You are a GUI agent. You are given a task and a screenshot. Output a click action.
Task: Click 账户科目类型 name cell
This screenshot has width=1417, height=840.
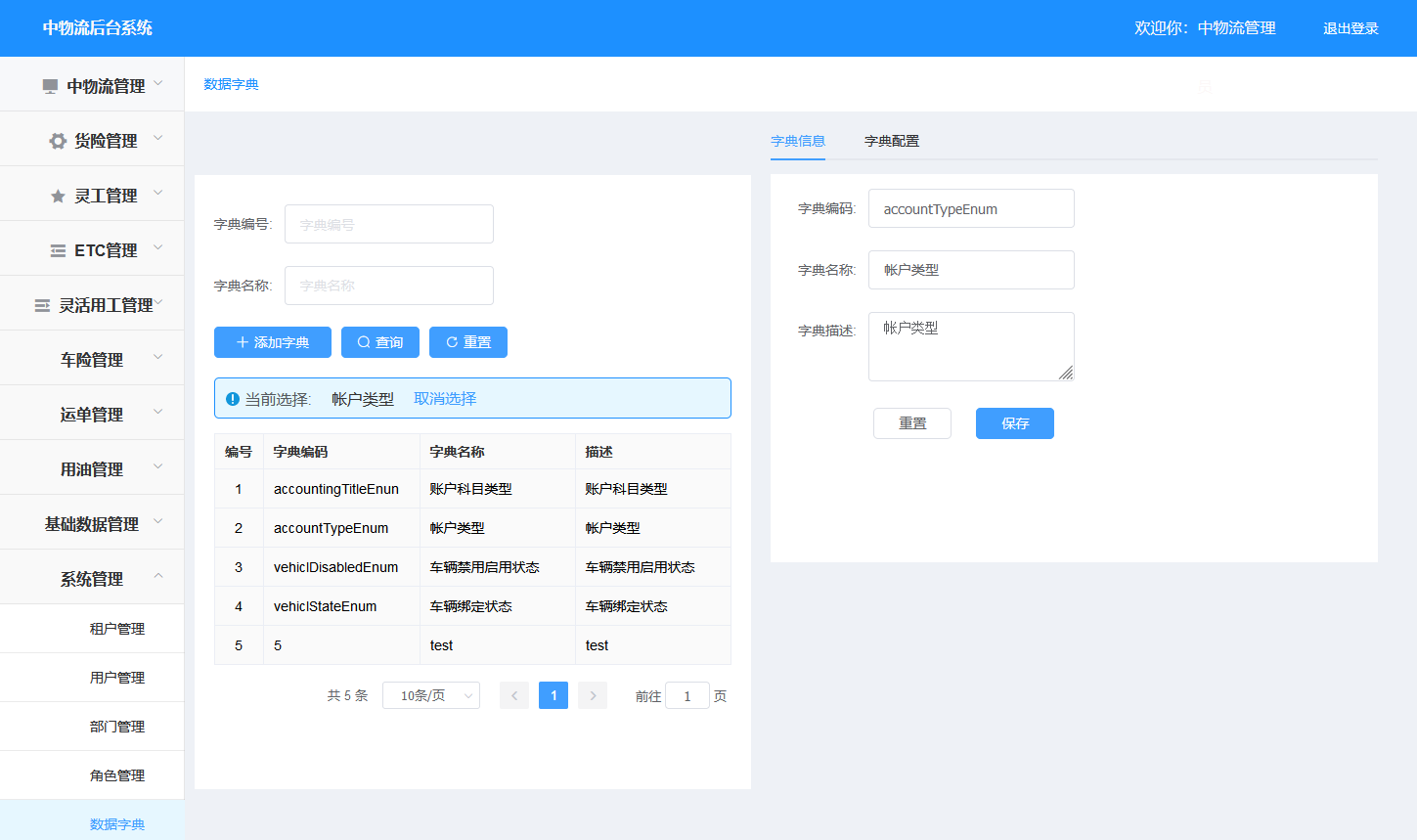pyautogui.click(x=498, y=489)
